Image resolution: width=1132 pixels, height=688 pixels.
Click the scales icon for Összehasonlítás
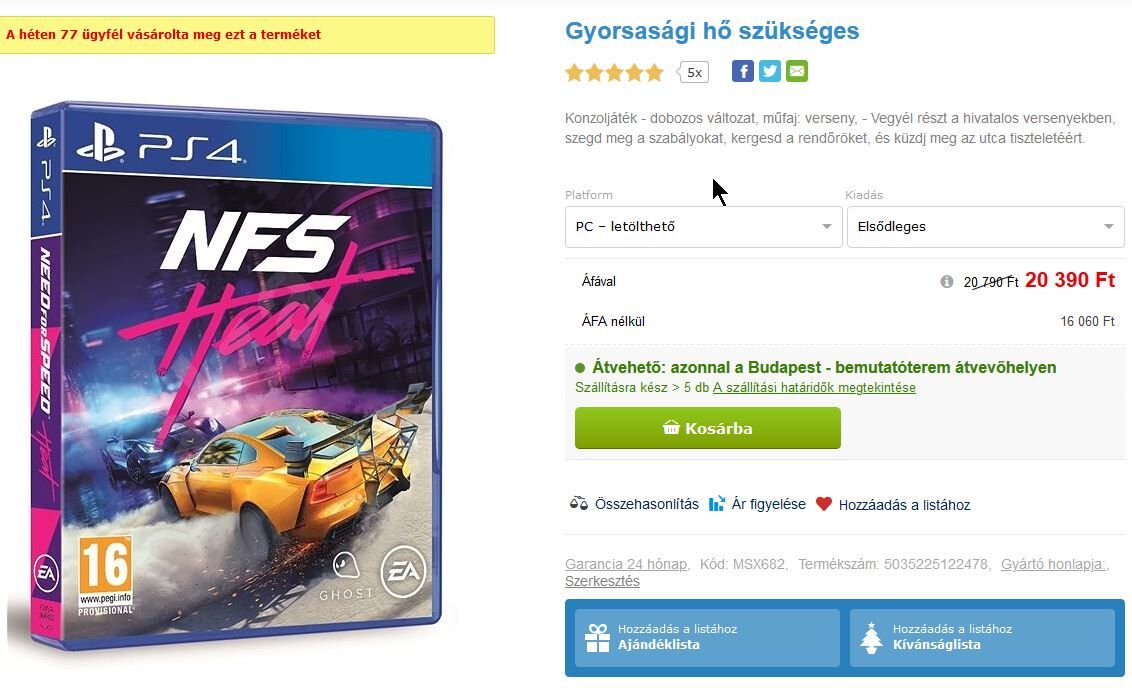pyautogui.click(x=578, y=503)
